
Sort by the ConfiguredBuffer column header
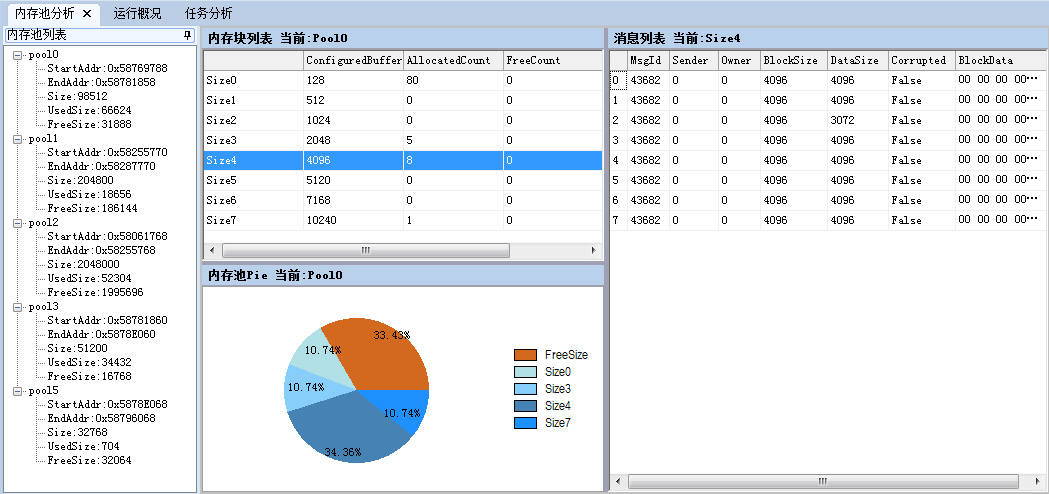pos(353,60)
